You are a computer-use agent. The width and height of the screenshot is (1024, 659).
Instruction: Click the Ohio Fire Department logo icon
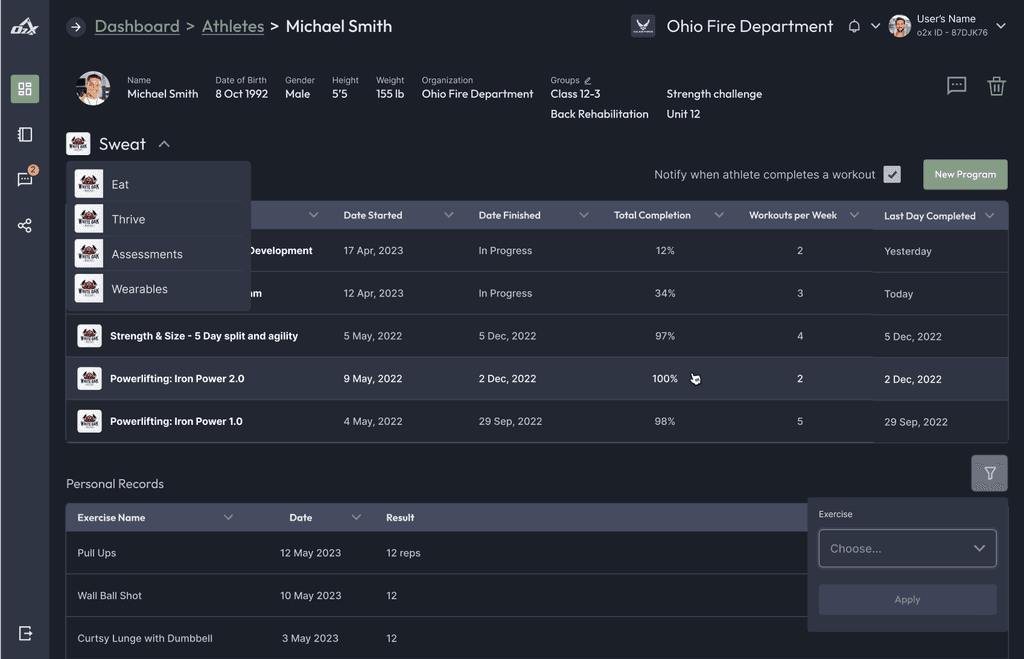[643, 26]
